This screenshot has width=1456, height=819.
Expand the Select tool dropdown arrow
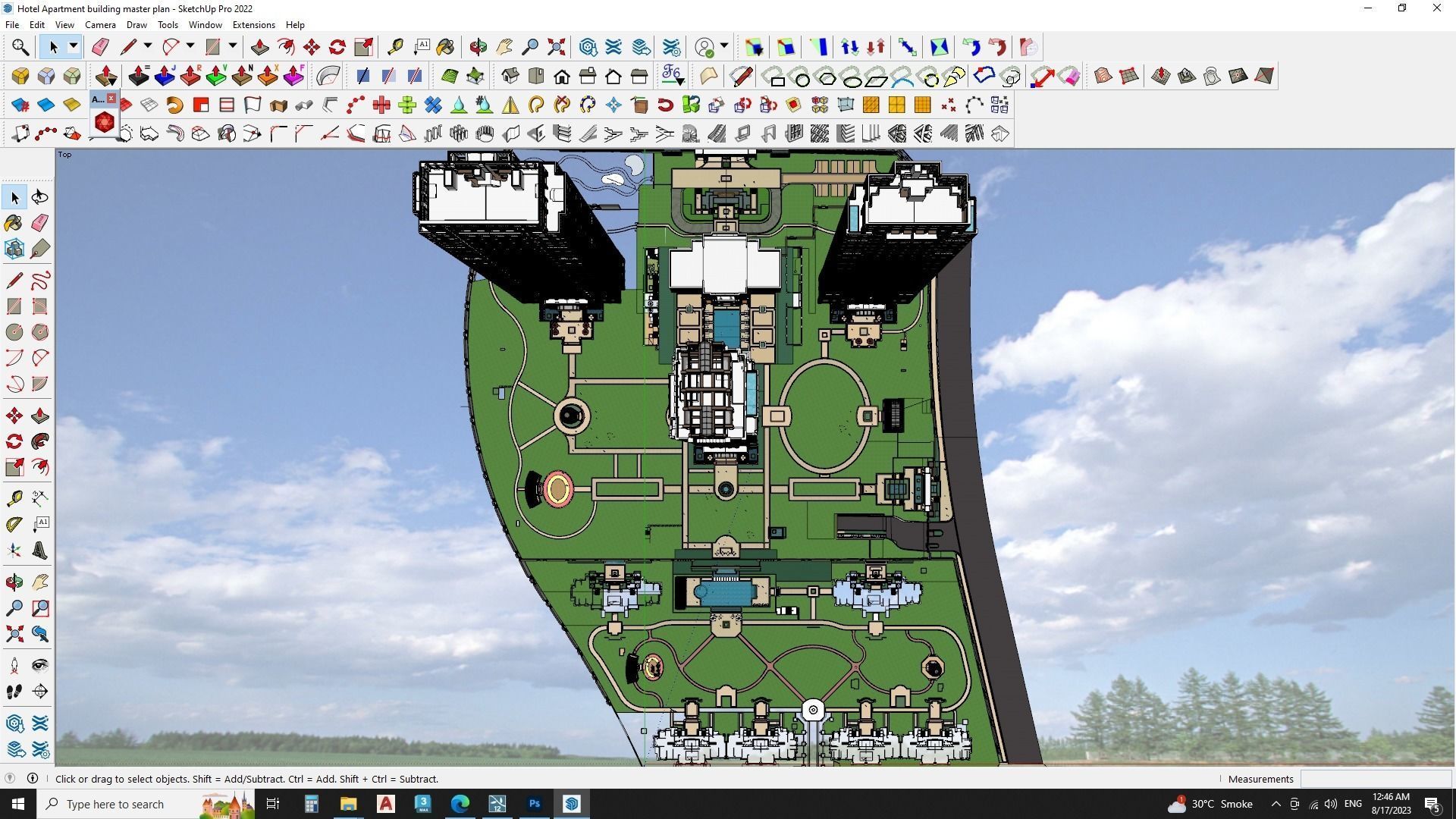[74, 46]
